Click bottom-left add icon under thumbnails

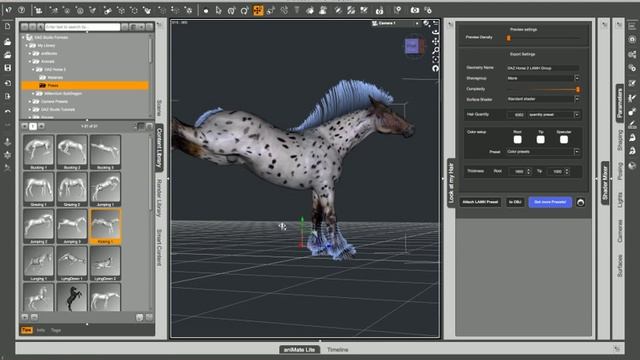point(24,317)
